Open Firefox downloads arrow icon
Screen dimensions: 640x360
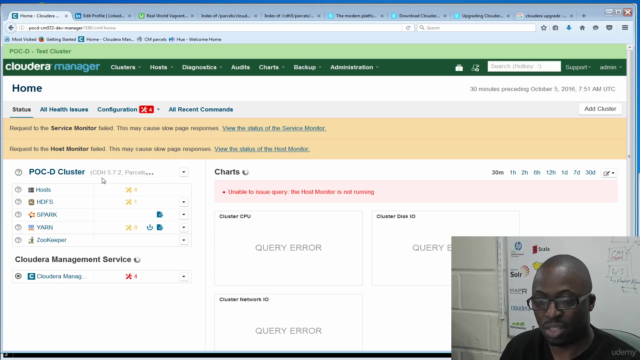[x=569, y=28]
